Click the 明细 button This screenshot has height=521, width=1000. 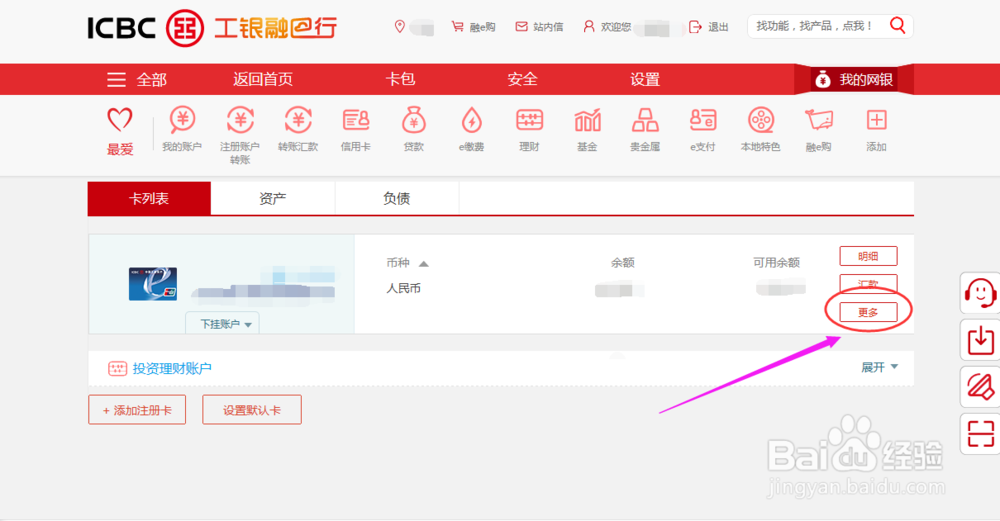pos(868,256)
